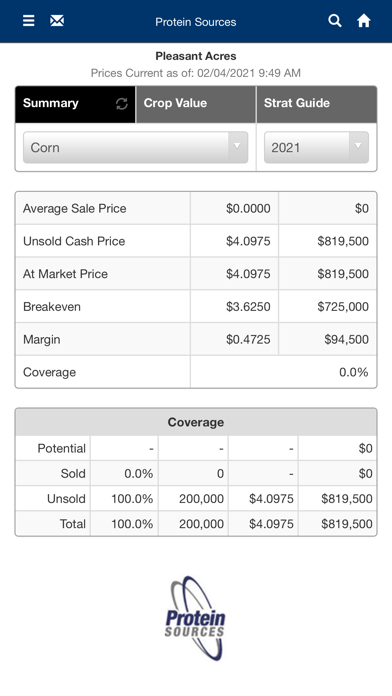The width and height of the screenshot is (392, 696).
Task: Go to home via house icon
Action: click(364, 21)
